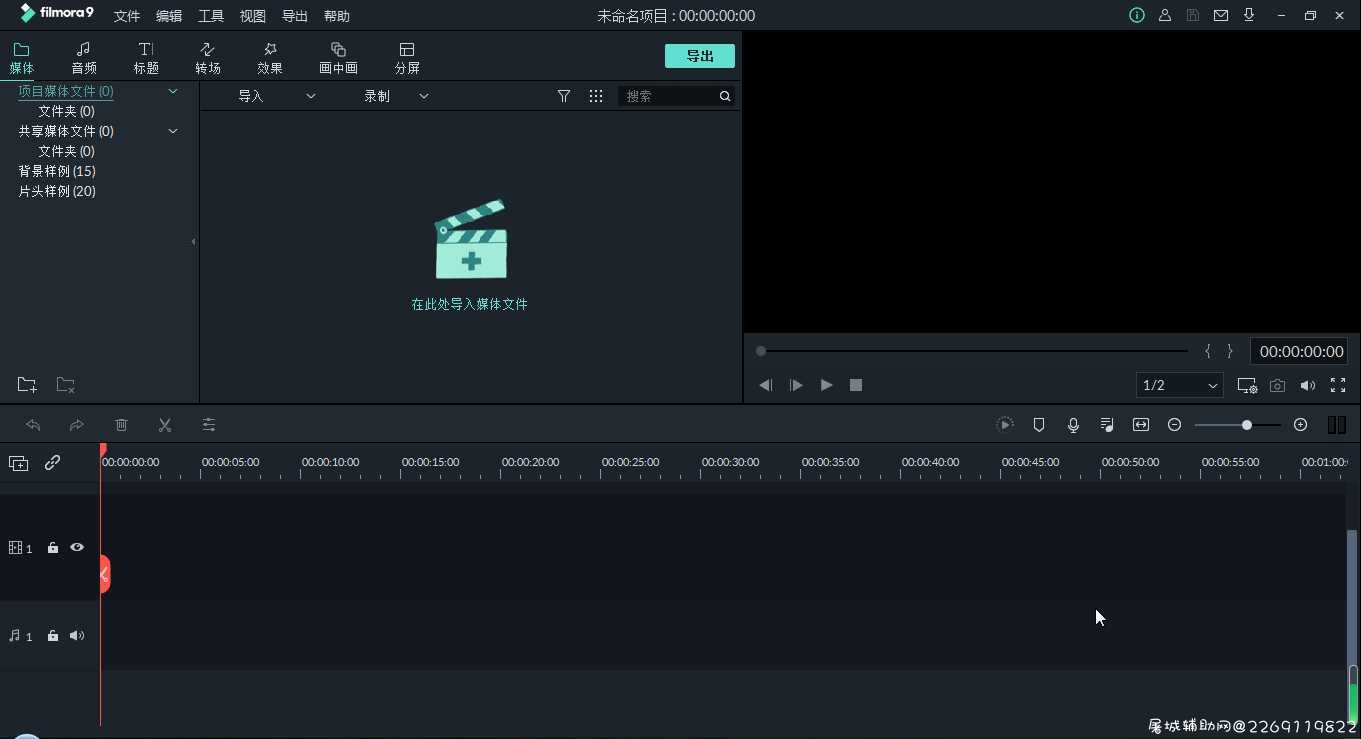Open the edit adjustments sliders icon
Screen dimensions: 1361x739
209,425
